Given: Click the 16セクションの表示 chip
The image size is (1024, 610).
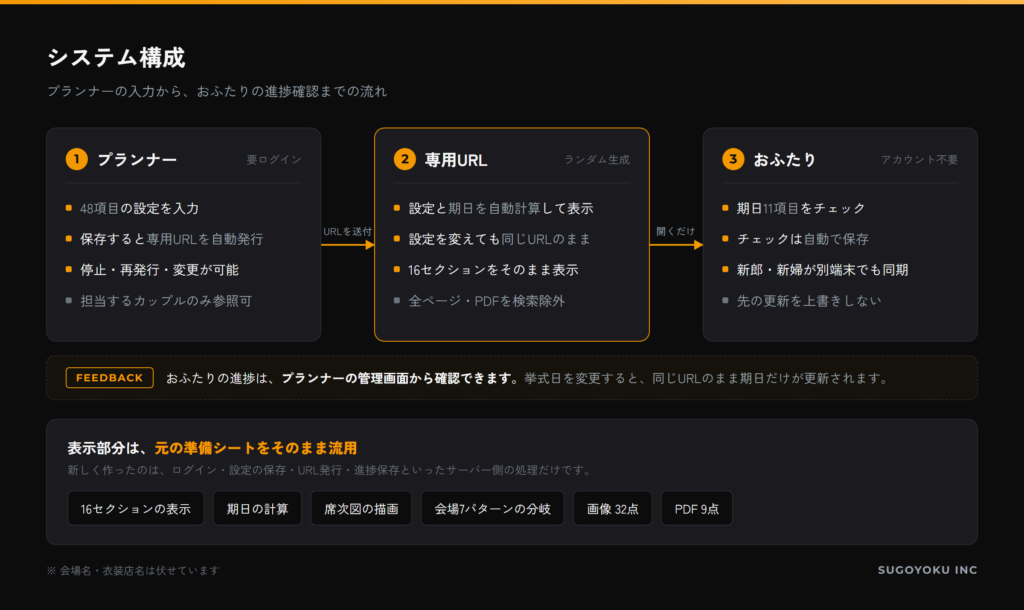Looking at the screenshot, I should (135, 508).
